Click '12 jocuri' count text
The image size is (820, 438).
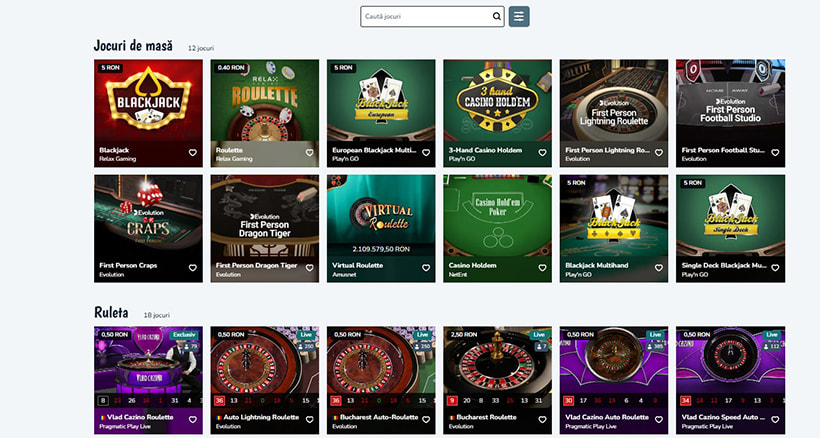coord(201,48)
